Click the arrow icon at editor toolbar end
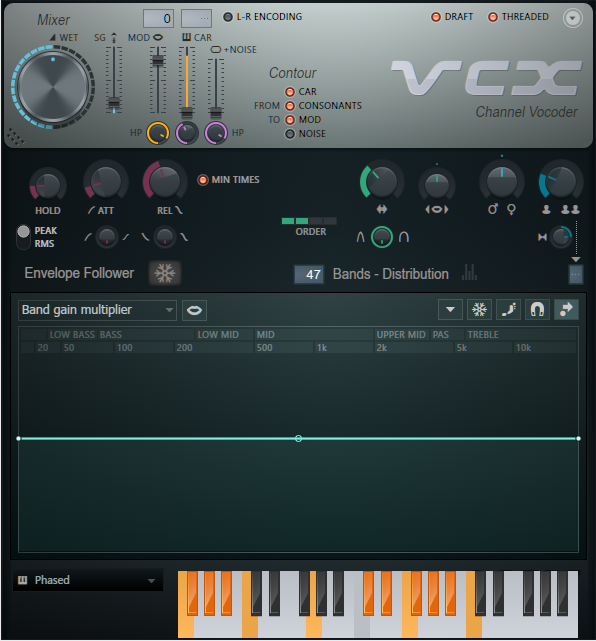This screenshot has width=596, height=641. pos(566,309)
